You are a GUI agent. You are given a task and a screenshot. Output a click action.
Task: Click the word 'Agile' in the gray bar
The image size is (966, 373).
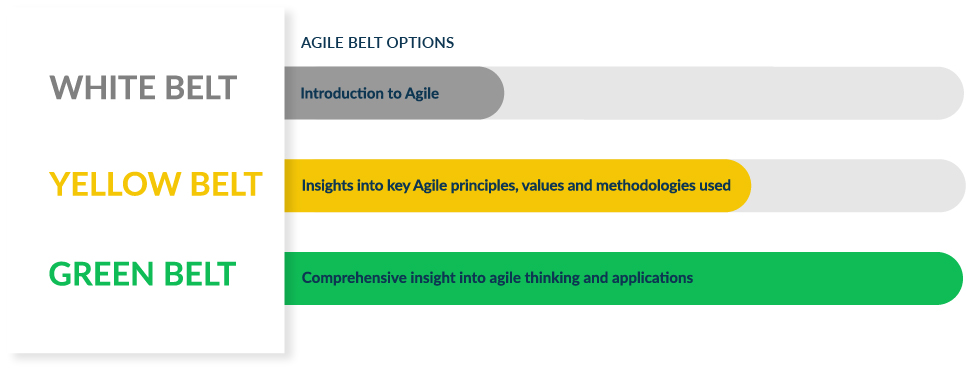(x=422, y=94)
